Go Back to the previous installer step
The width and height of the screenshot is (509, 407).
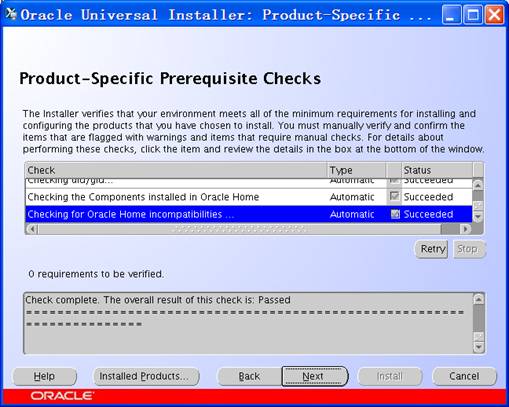[x=249, y=376]
